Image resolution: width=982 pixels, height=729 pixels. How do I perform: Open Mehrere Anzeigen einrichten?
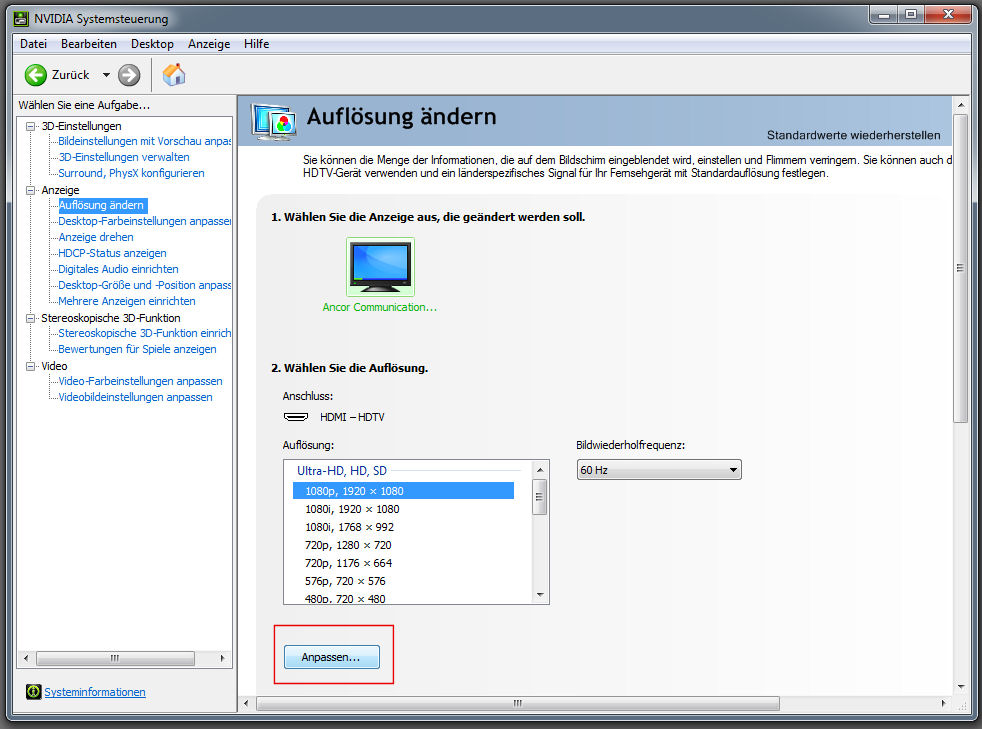coord(127,301)
